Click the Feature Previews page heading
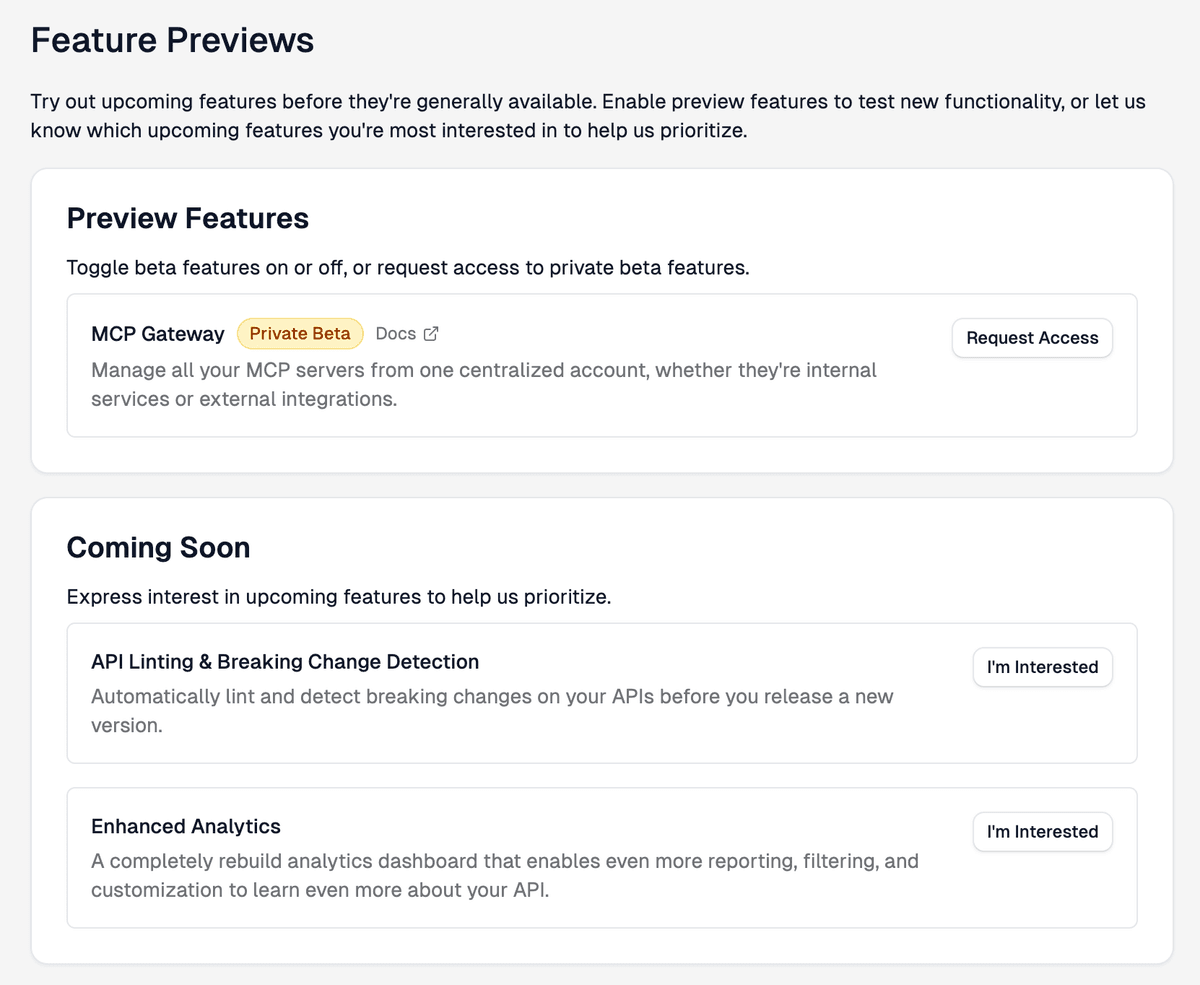Image resolution: width=1200 pixels, height=985 pixels. pos(172,40)
